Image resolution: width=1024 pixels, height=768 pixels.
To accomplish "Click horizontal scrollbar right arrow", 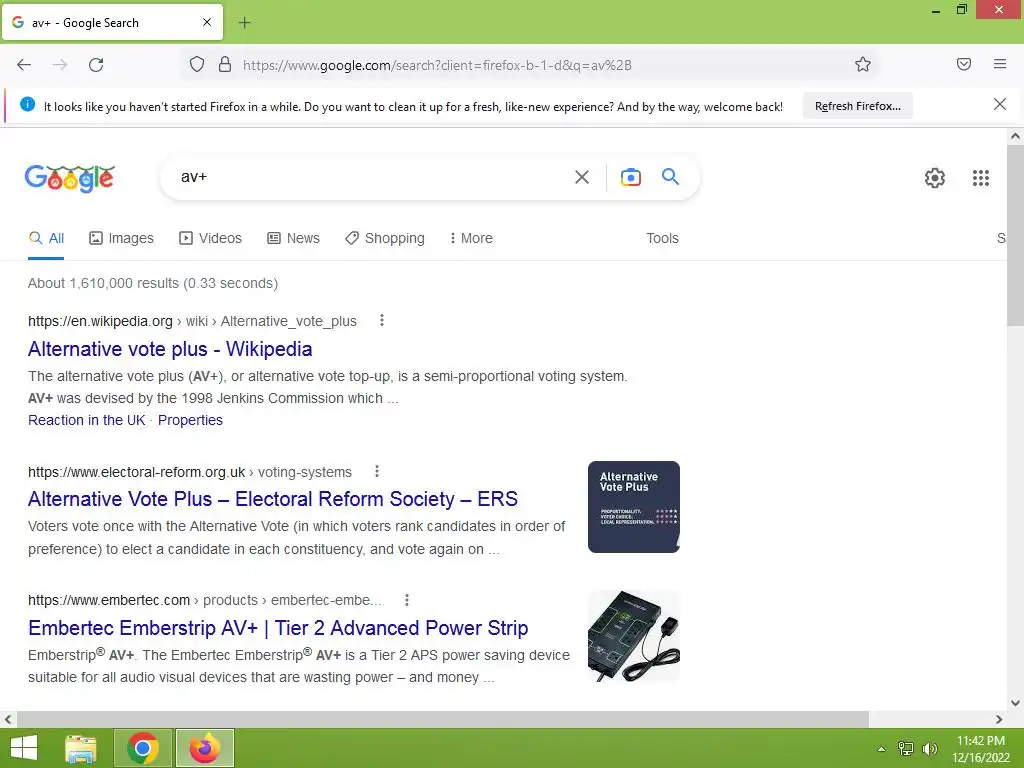I will click(999, 719).
